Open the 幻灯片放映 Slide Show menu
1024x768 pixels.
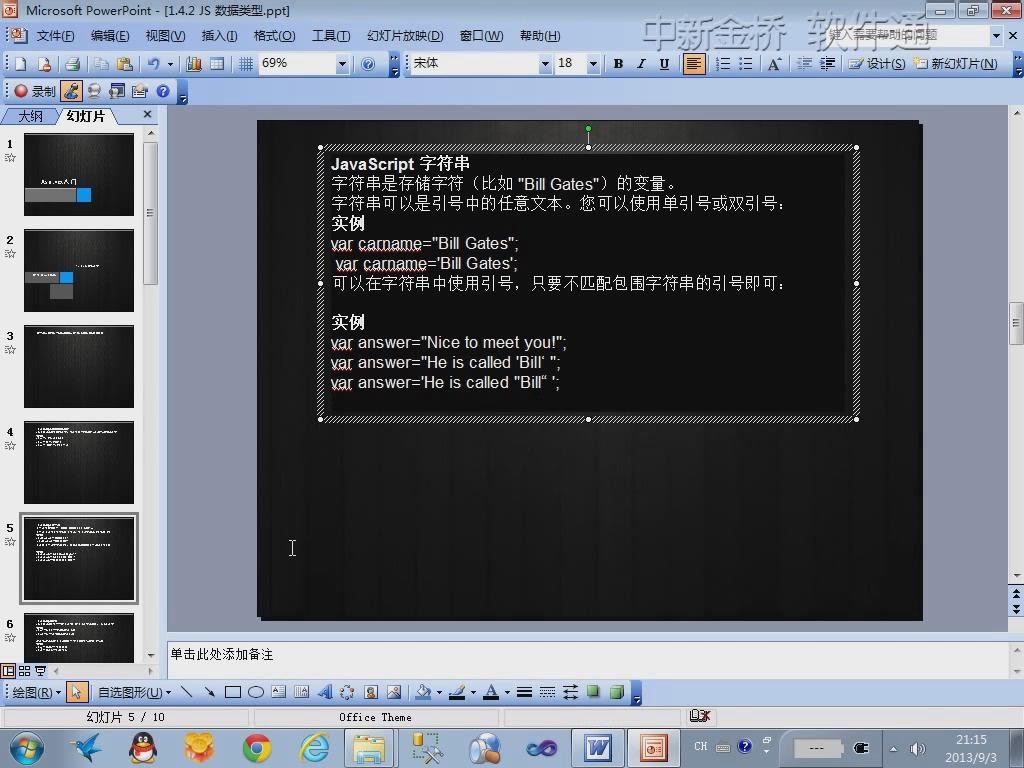click(x=405, y=36)
